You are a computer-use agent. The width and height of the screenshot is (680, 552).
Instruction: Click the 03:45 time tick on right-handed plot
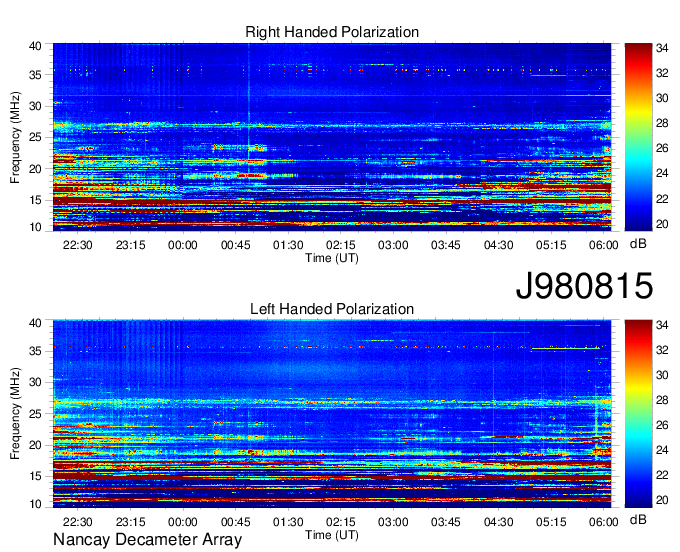click(x=445, y=245)
